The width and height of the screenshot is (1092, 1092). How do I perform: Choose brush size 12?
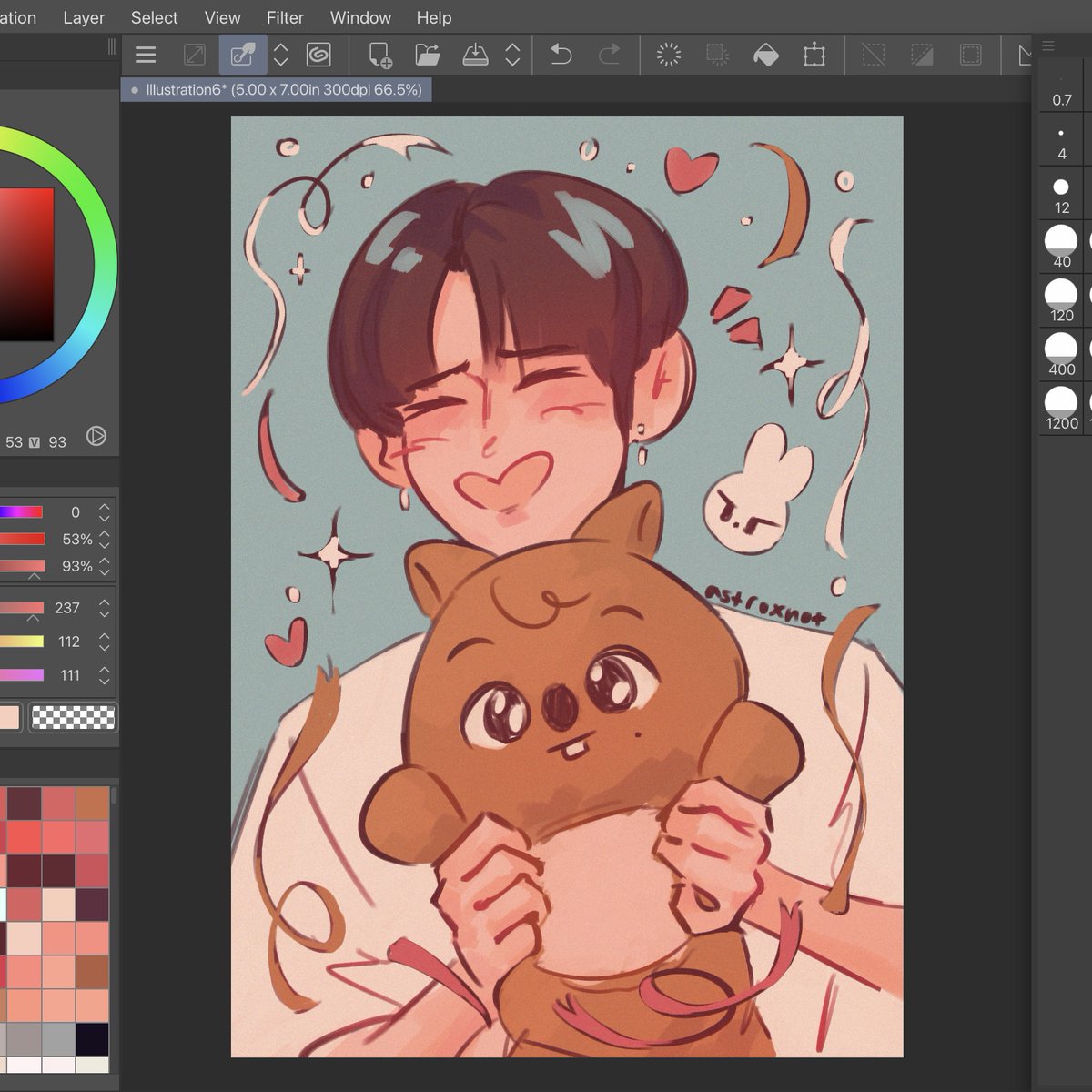1061,195
